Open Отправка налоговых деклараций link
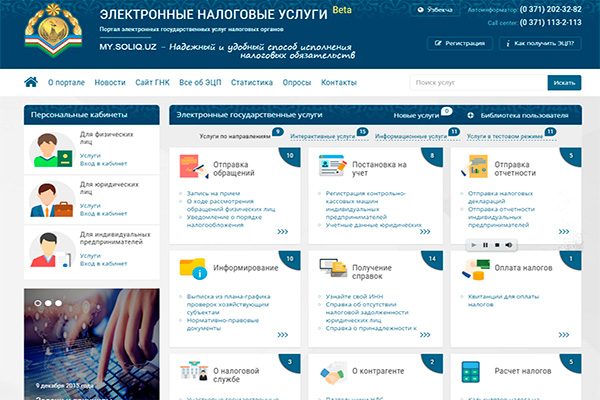Screen dimensions: 600x400 tap(500, 197)
